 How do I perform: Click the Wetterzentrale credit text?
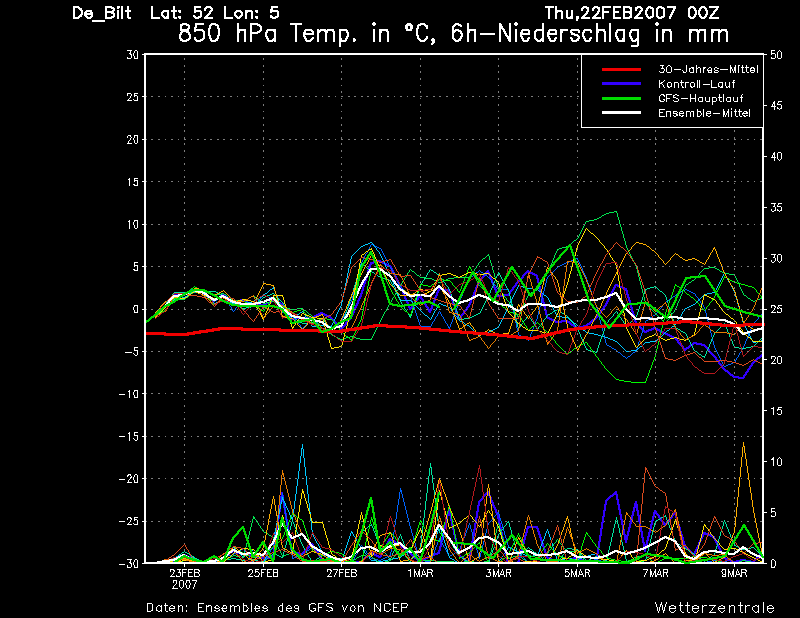(715, 607)
